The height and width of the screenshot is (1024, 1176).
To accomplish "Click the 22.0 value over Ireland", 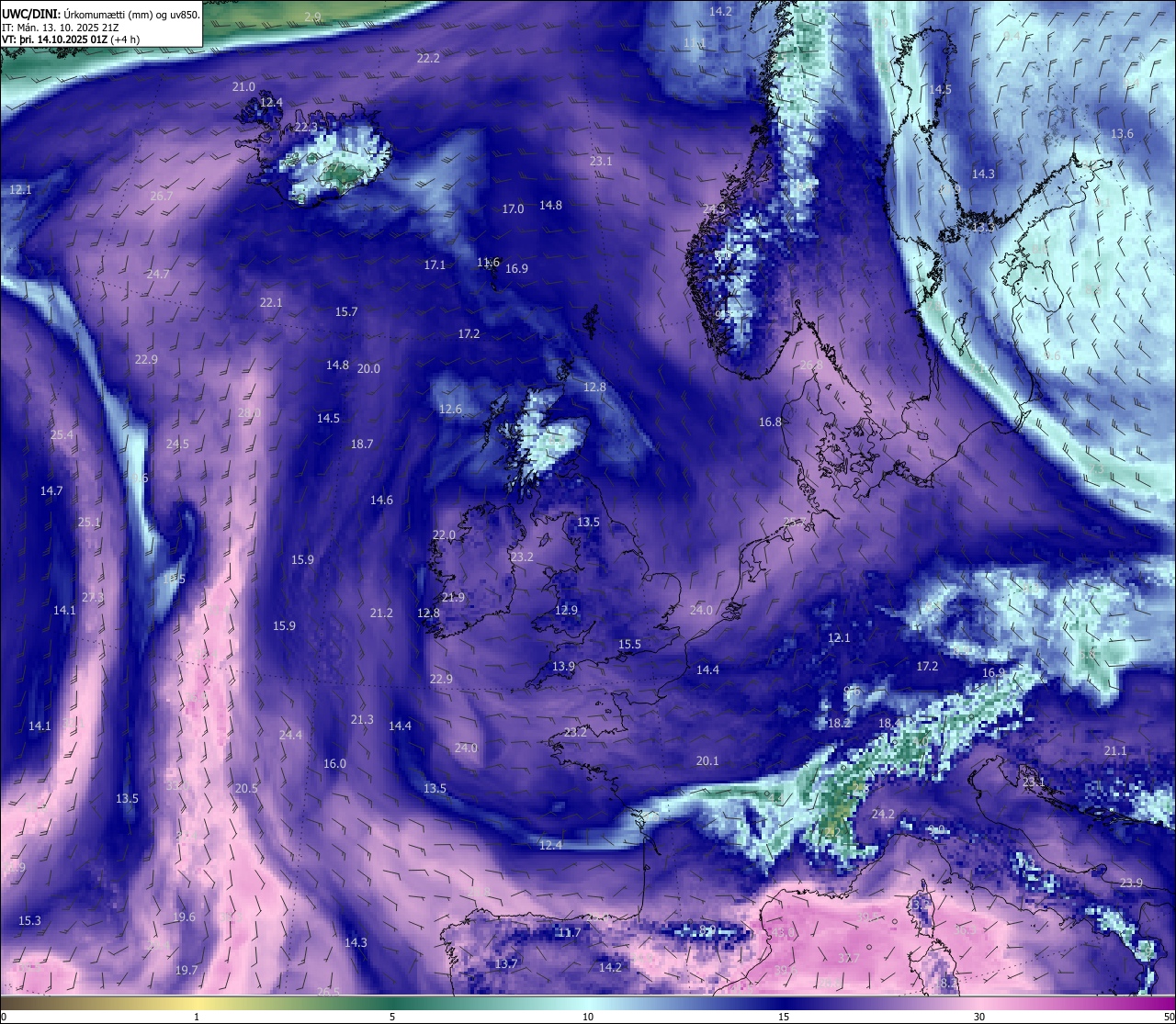I will (444, 535).
